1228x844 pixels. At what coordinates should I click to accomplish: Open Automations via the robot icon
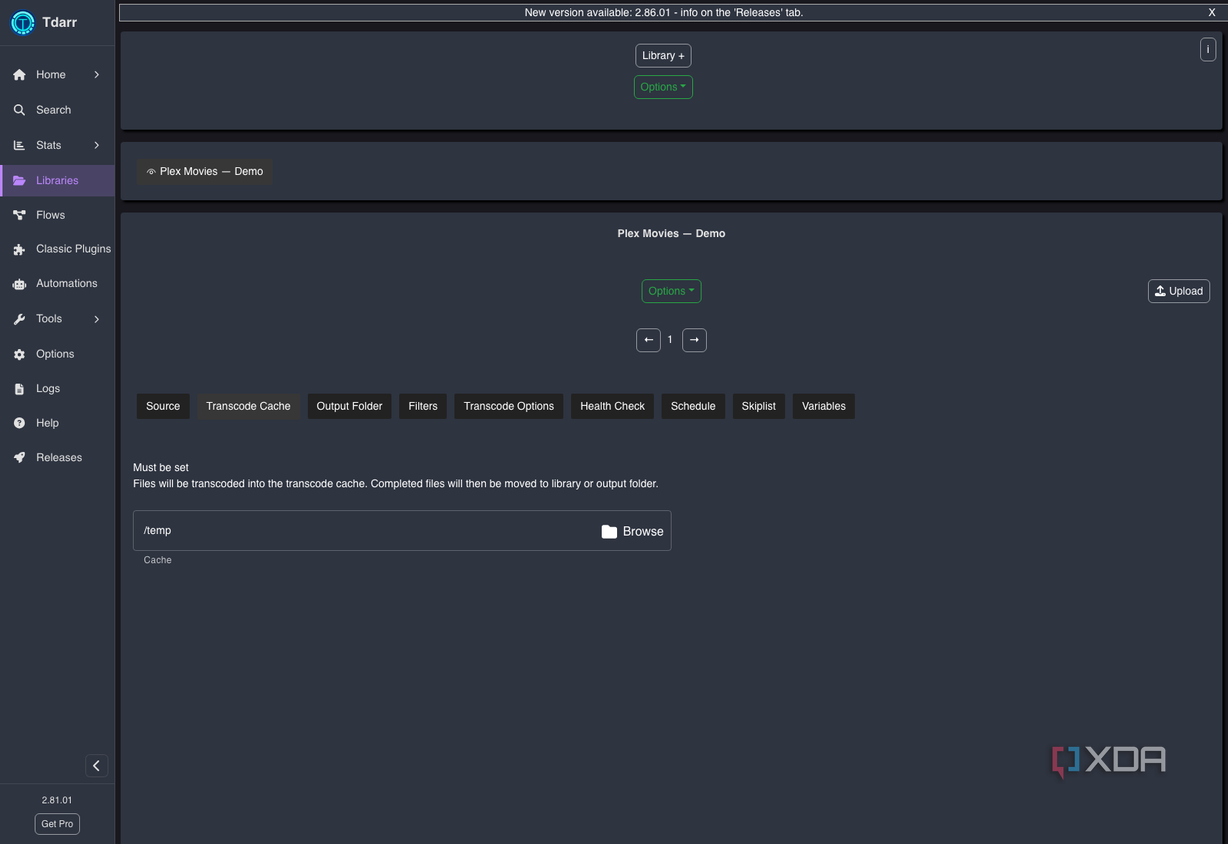pos(19,284)
